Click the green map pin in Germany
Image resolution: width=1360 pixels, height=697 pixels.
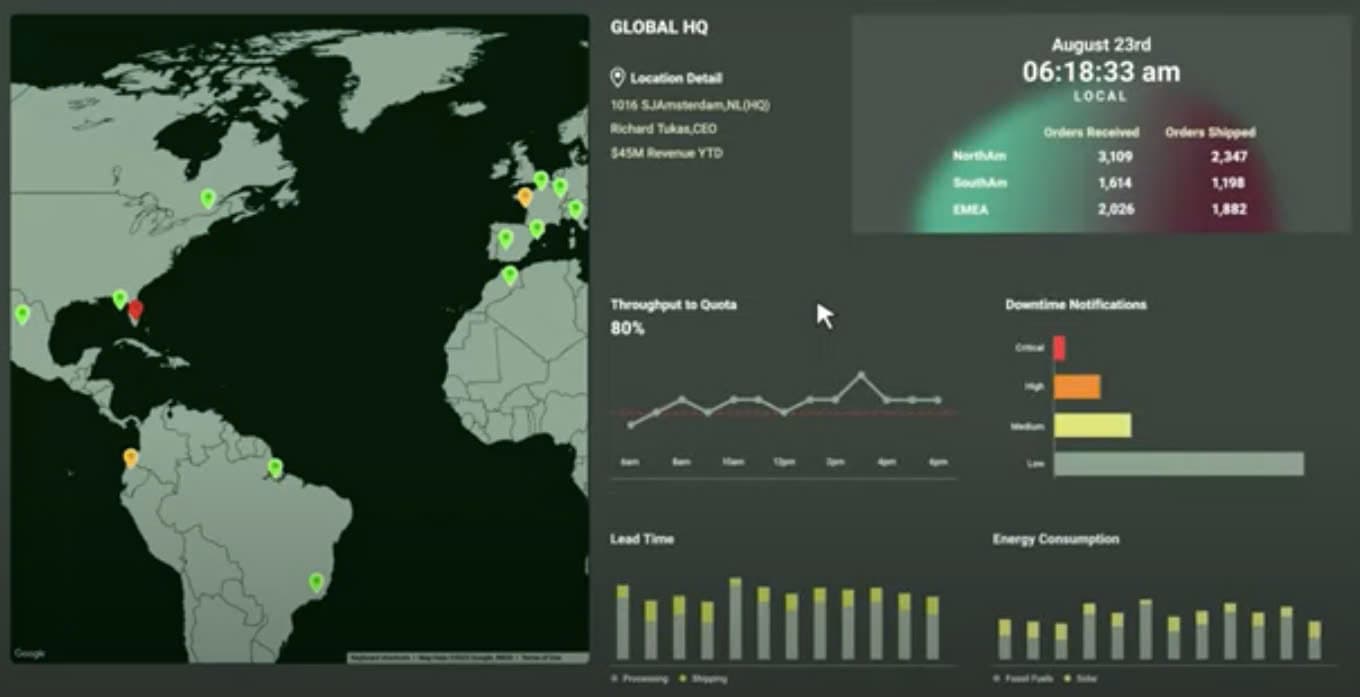[x=560, y=187]
